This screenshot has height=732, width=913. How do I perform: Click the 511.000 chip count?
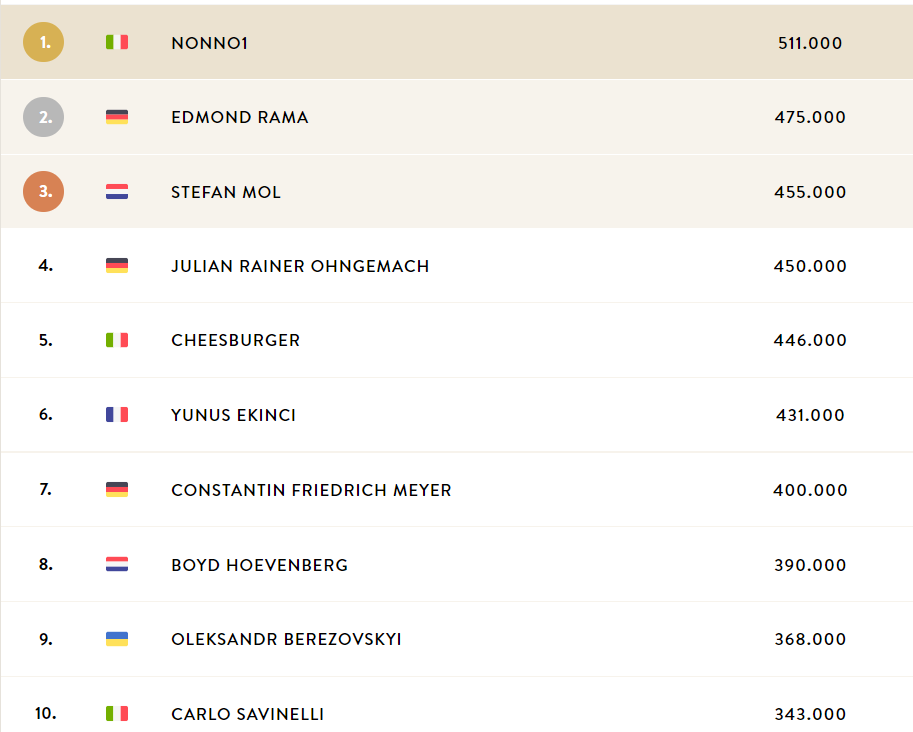(x=810, y=43)
